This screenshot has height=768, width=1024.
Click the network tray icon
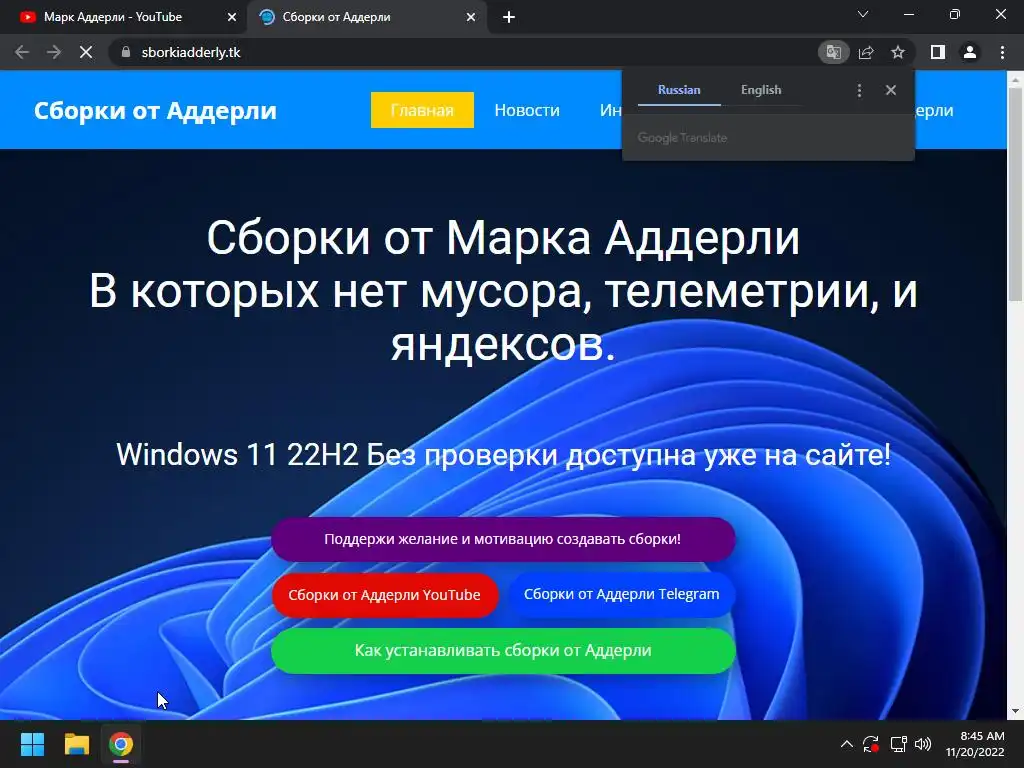(x=898, y=744)
